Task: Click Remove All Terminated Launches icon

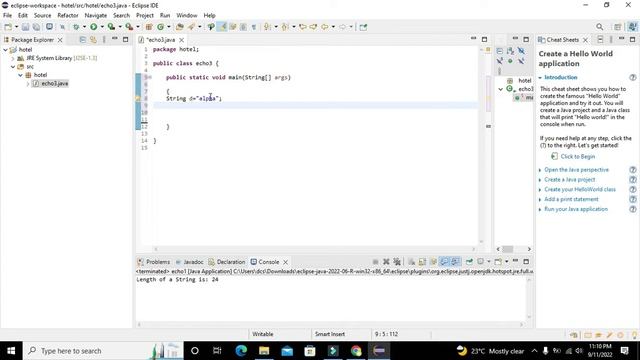Action: 397,262
